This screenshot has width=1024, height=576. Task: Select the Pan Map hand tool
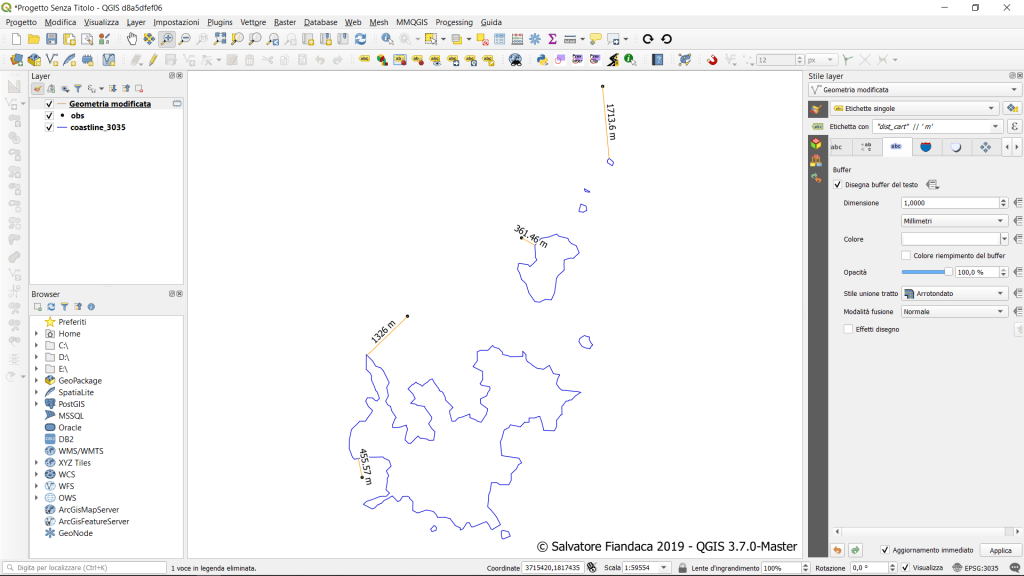click(132, 39)
